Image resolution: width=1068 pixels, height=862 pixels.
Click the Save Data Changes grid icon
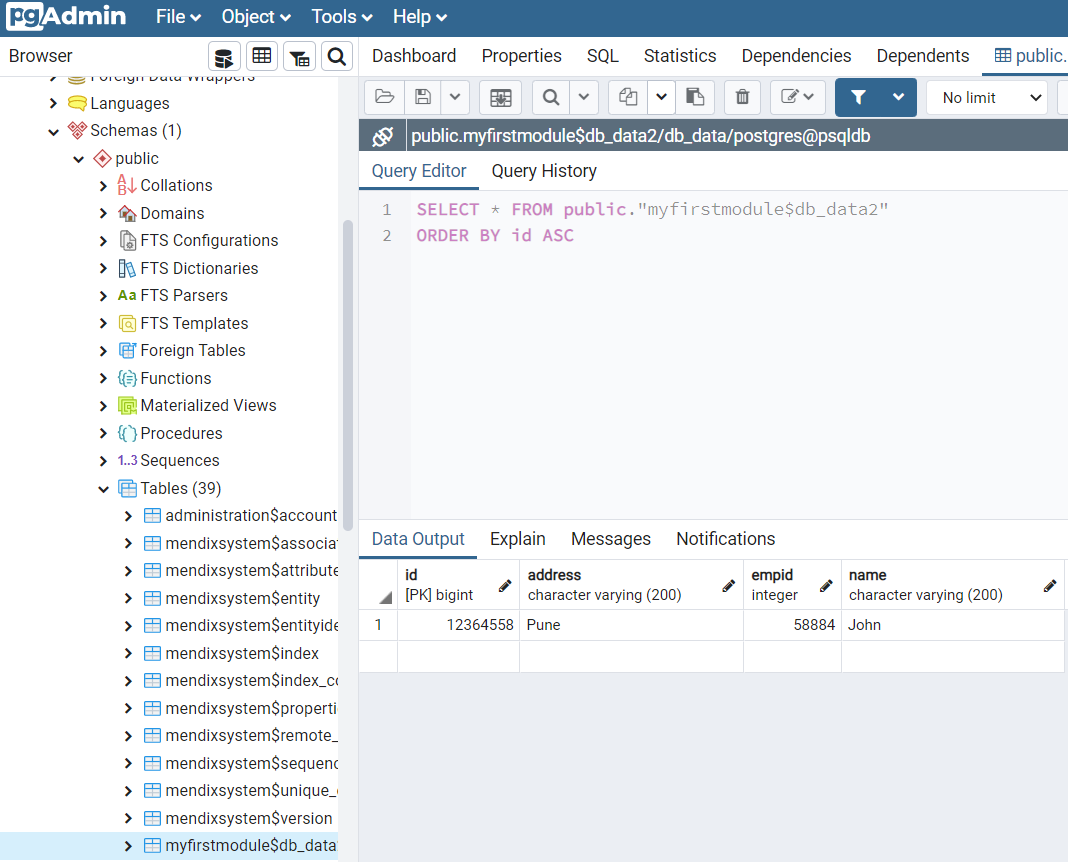[x=501, y=97]
